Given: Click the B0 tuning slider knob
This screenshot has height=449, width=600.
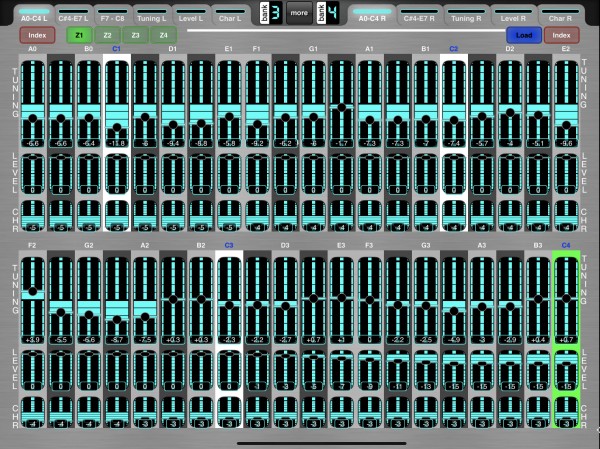Looking at the screenshot, I should 89,118.
